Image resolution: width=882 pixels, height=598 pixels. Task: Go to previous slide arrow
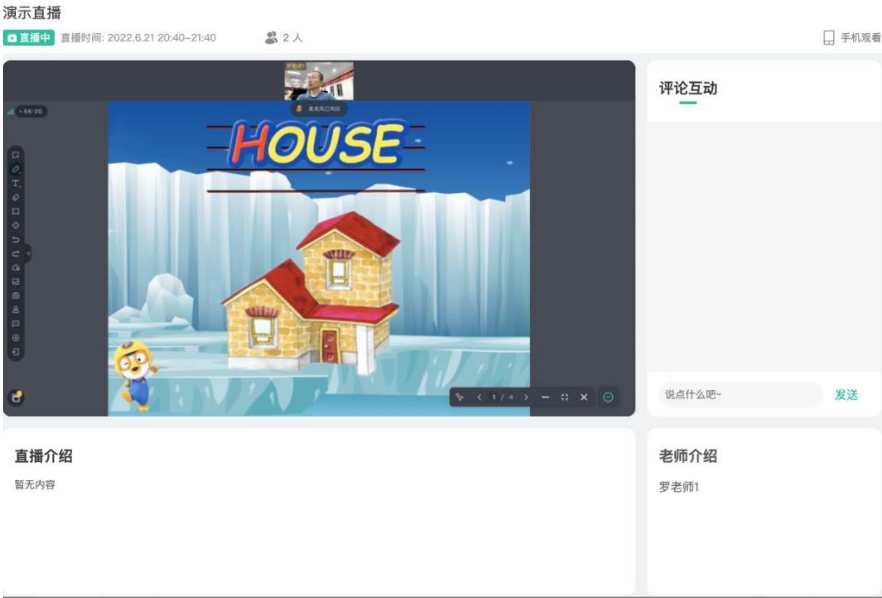[479, 397]
